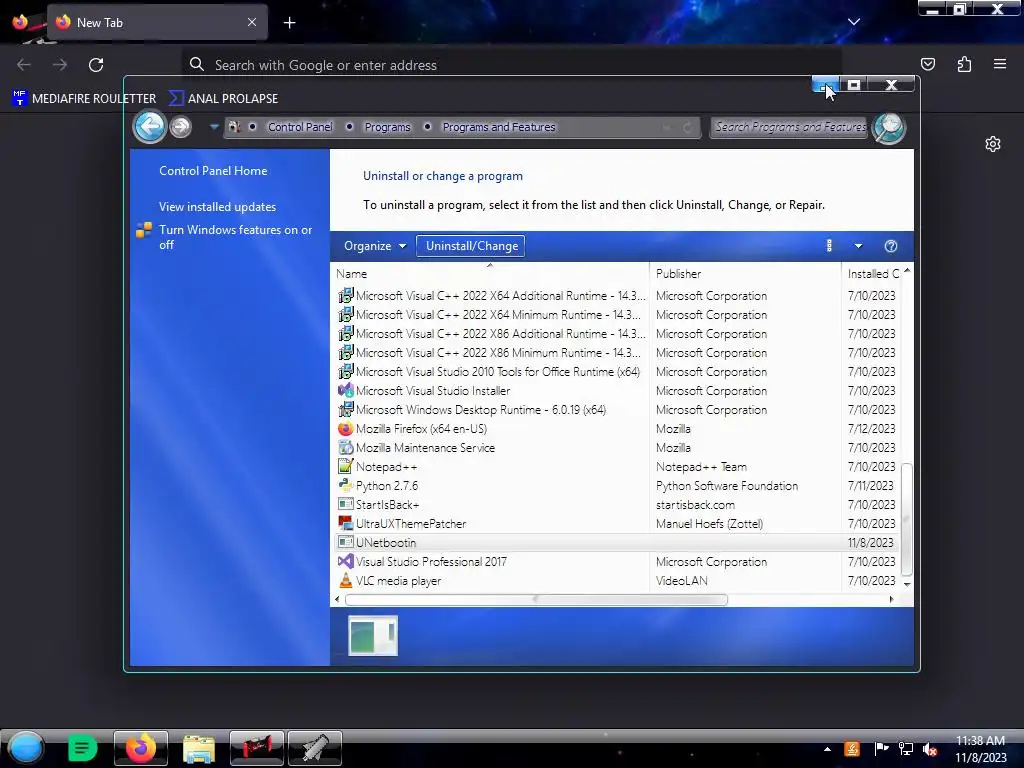The width and height of the screenshot is (1024, 768).
Task: Click the Search Programs and Features field
Action: coord(789,127)
